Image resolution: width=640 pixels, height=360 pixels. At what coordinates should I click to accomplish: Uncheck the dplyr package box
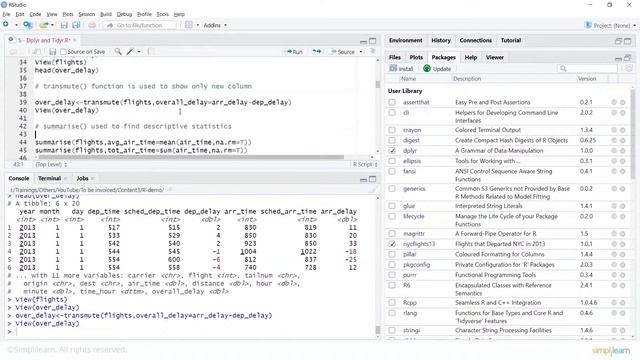click(x=392, y=151)
